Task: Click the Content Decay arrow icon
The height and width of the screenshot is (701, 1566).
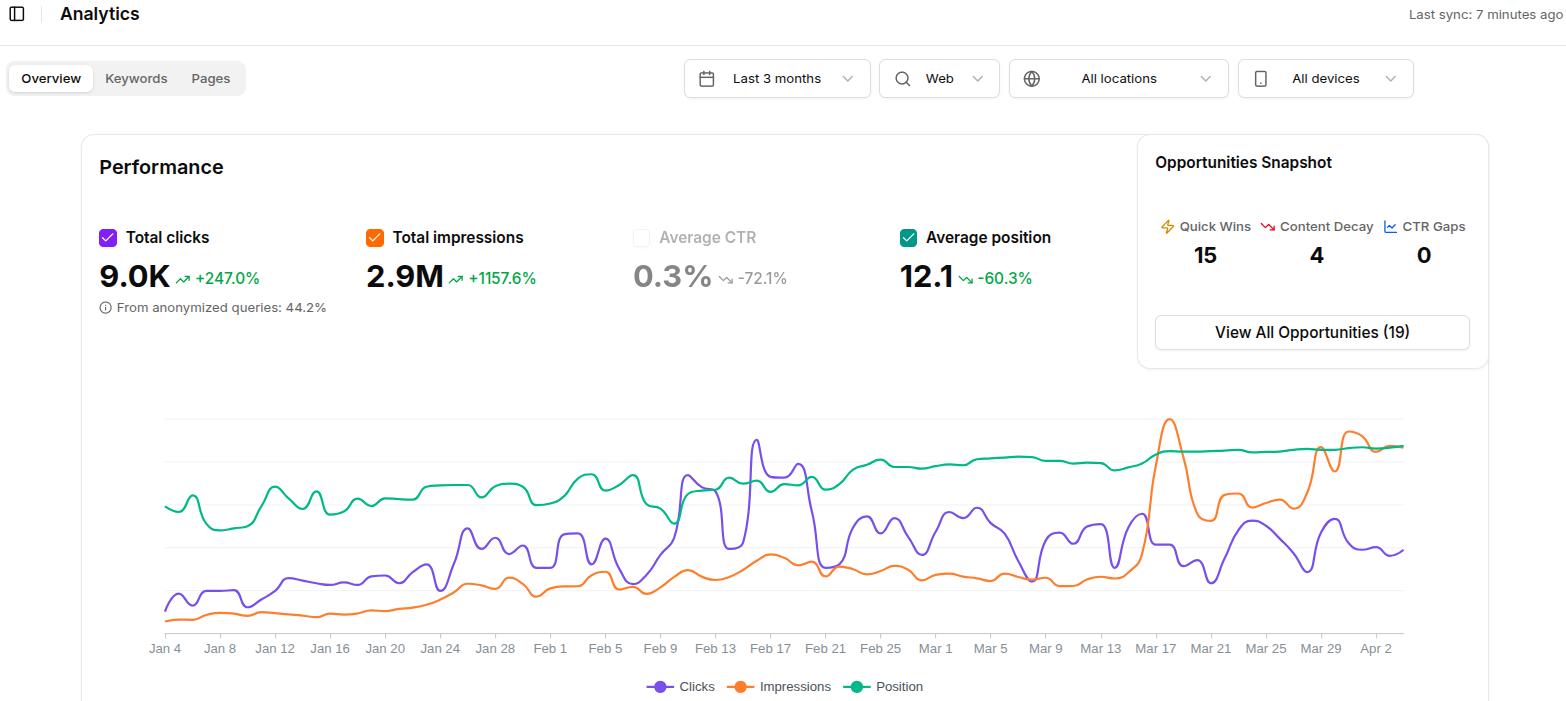Action: pyautogui.click(x=1266, y=227)
